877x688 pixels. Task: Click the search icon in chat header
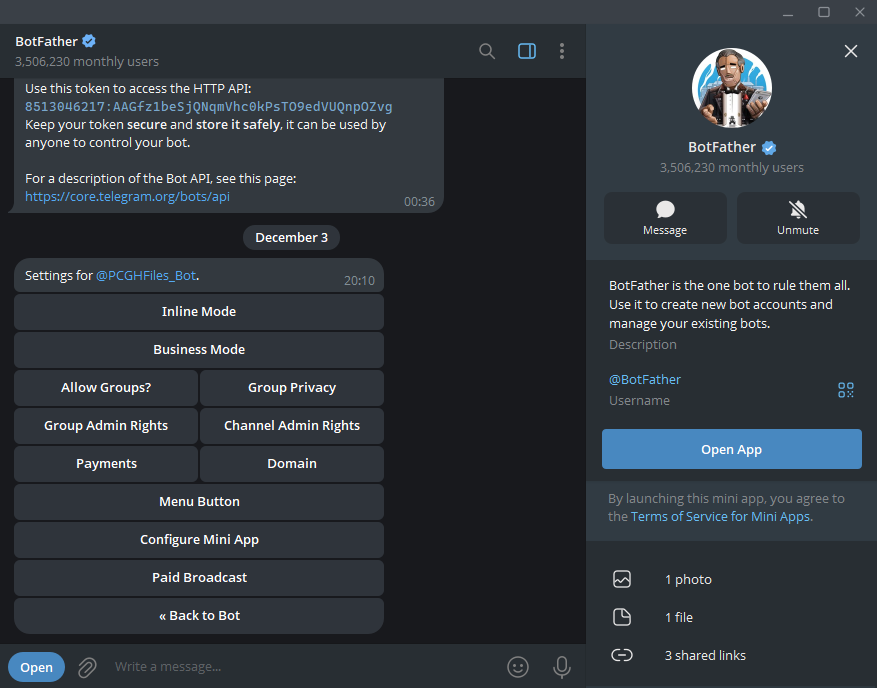tap(487, 51)
